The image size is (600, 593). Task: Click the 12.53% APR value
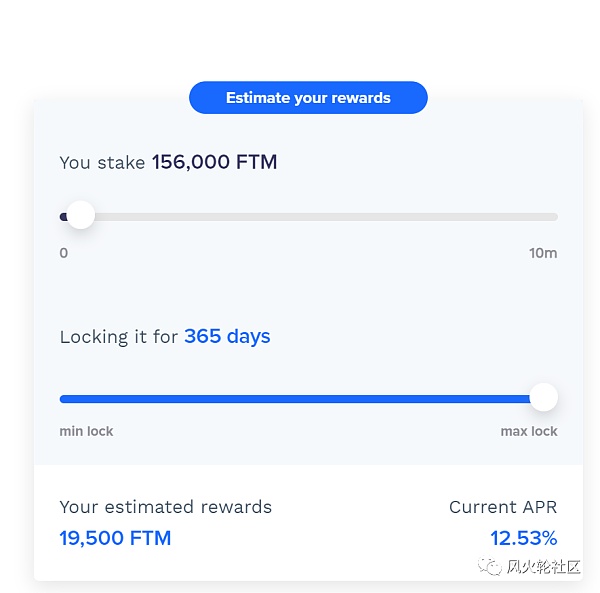523,538
